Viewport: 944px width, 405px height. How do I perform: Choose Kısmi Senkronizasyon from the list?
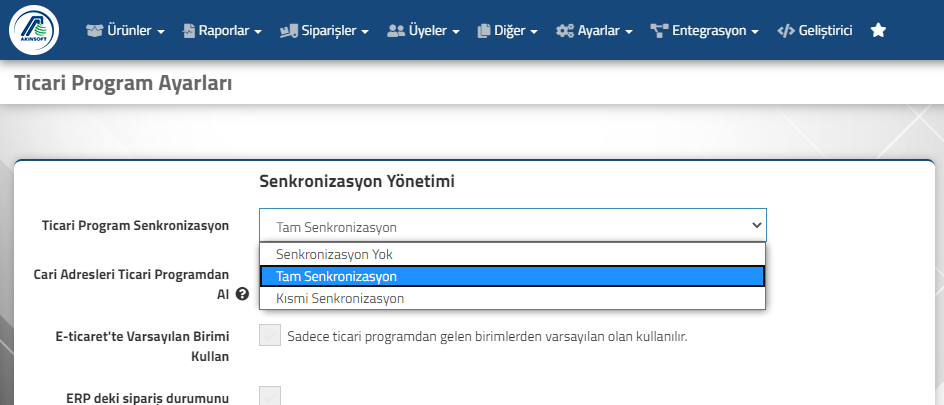(512, 298)
